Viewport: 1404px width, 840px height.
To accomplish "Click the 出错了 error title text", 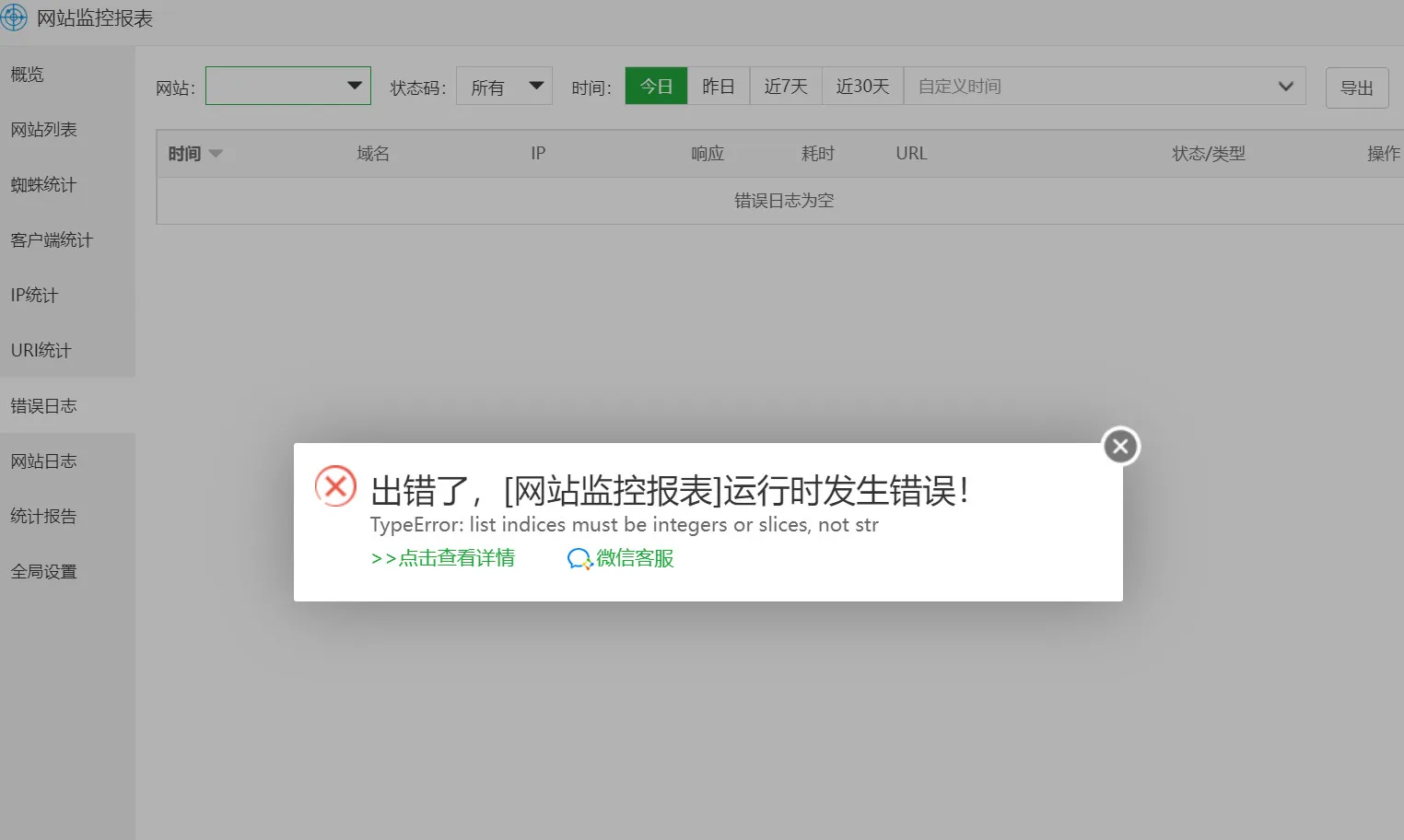I will click(x=670, y=490).
